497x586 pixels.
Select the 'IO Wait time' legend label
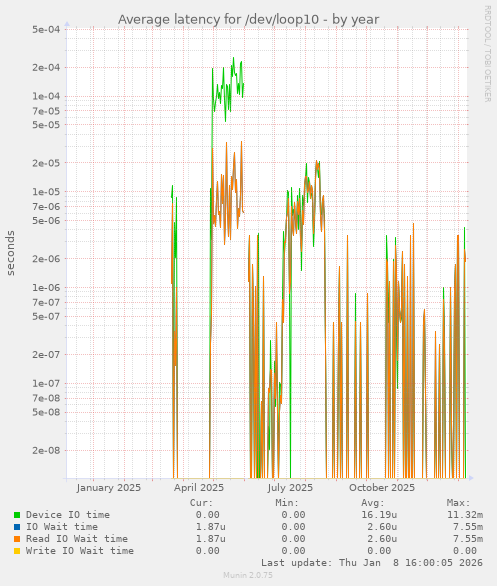(62, 527)
